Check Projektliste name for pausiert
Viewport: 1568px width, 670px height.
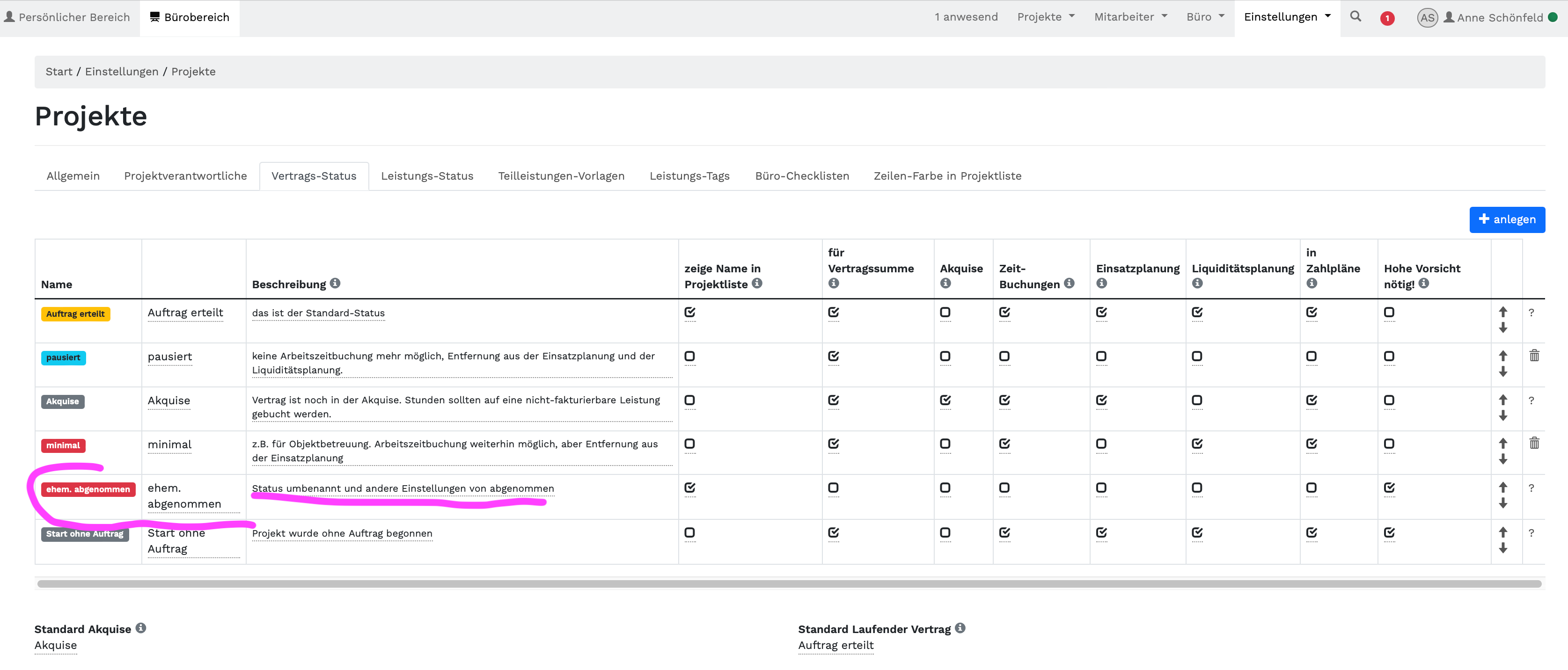point(689,356)
